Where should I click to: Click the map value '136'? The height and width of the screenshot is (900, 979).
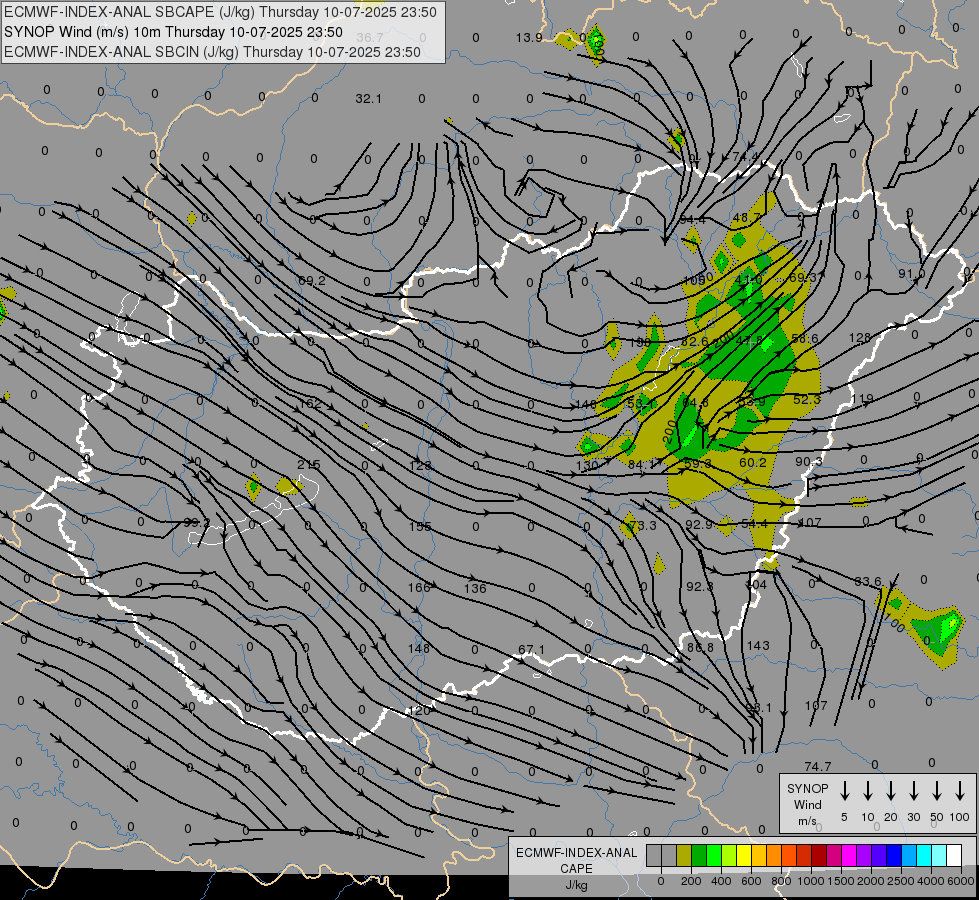[475, 588]
